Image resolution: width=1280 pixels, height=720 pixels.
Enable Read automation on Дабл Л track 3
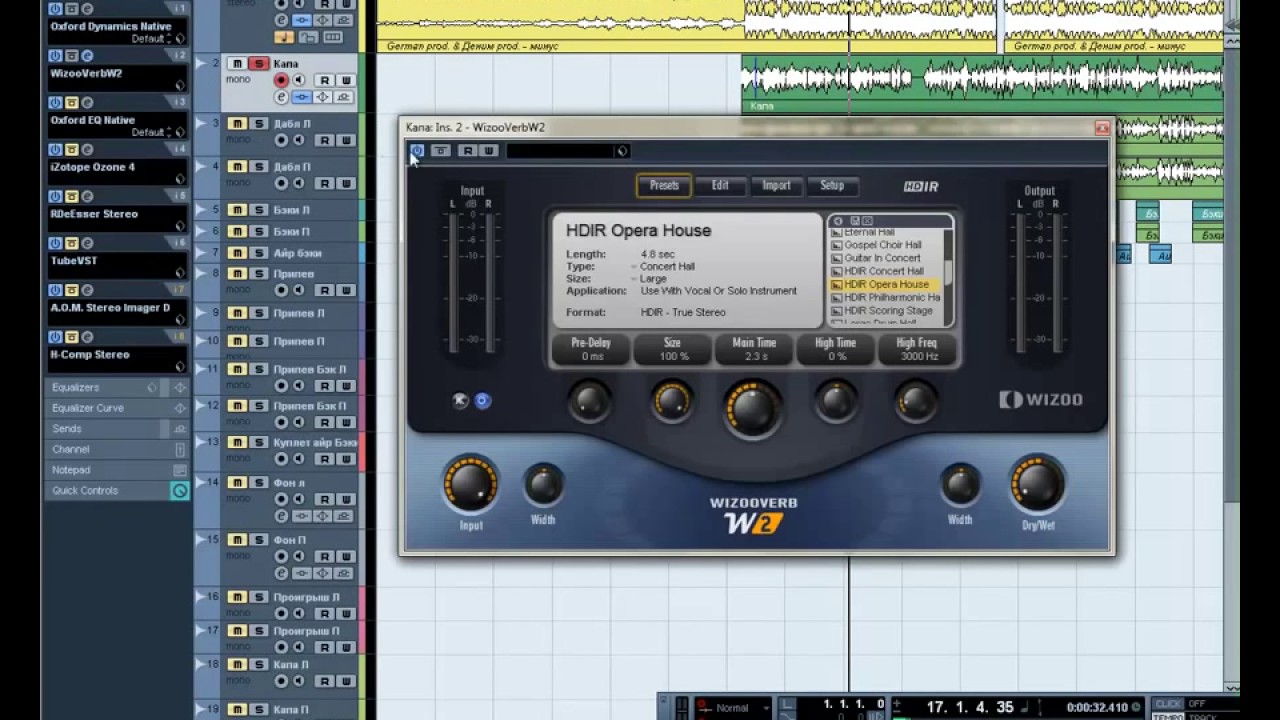point(324,140)
